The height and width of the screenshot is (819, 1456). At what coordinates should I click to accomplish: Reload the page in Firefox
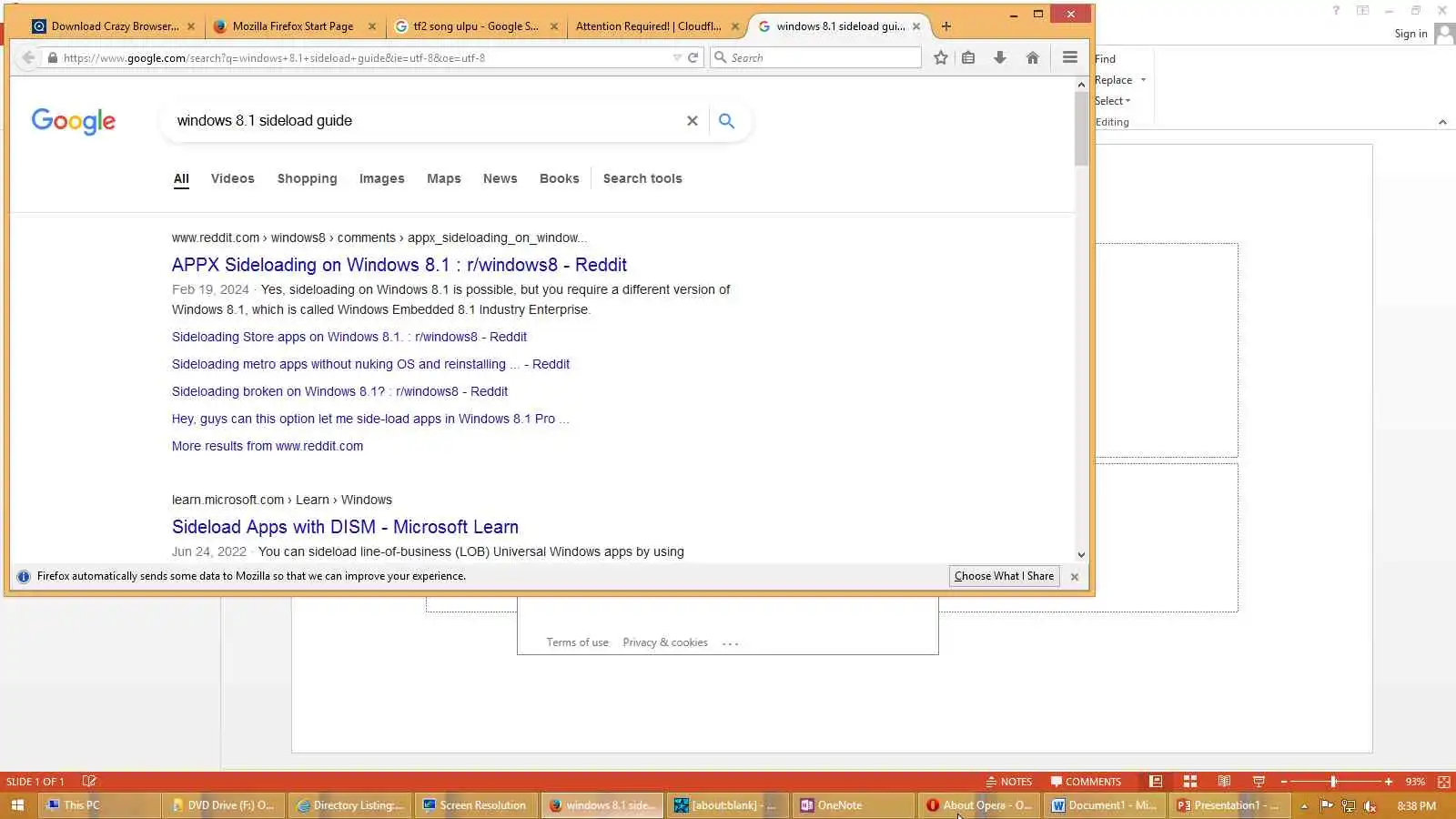[x=693, y=57]
